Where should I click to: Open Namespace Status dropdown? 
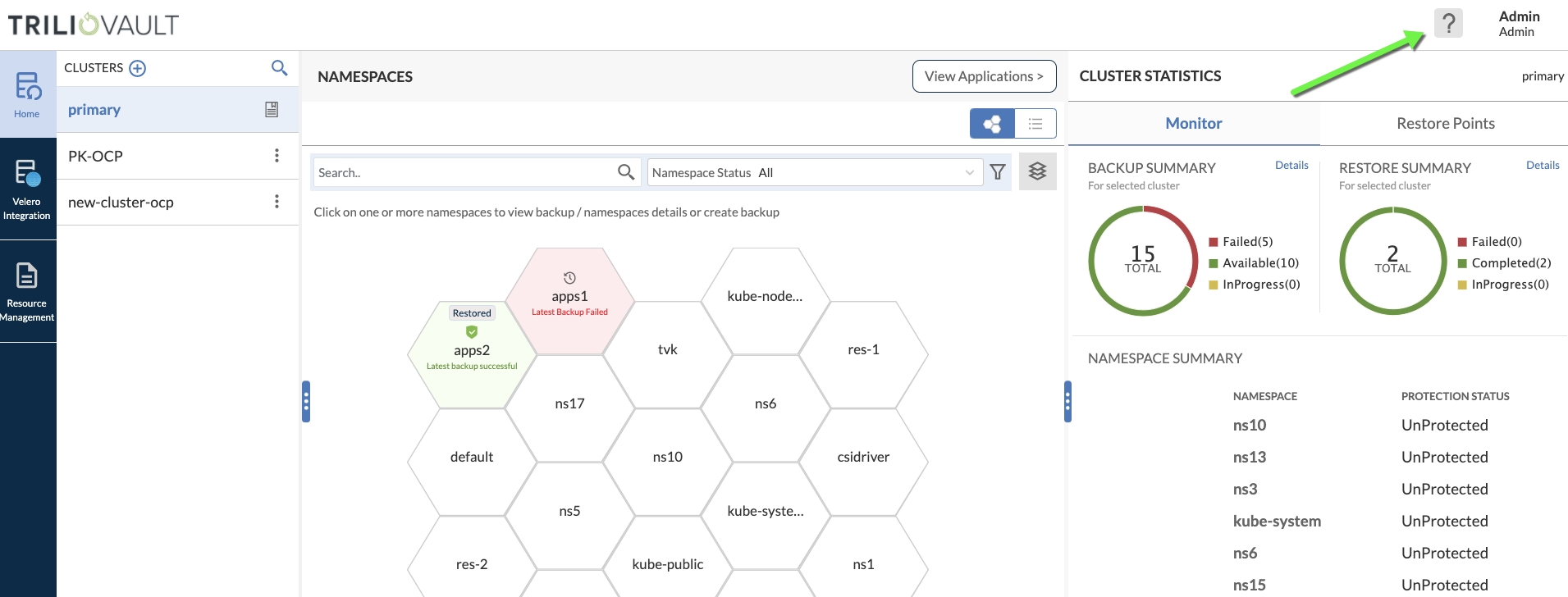[814, 172]
